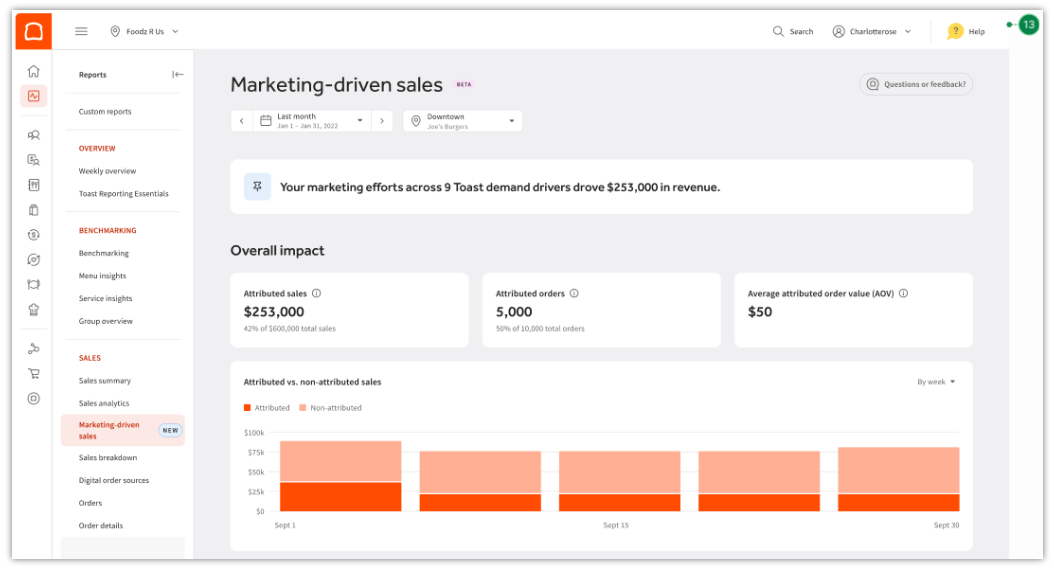The height and width of the screenshot is (569, 1054).
Task: Click the hamburger menu icon
Action: point(81,32)
